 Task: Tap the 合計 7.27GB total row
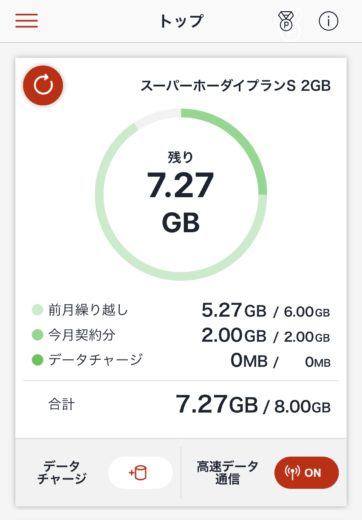tap(181, 405)
